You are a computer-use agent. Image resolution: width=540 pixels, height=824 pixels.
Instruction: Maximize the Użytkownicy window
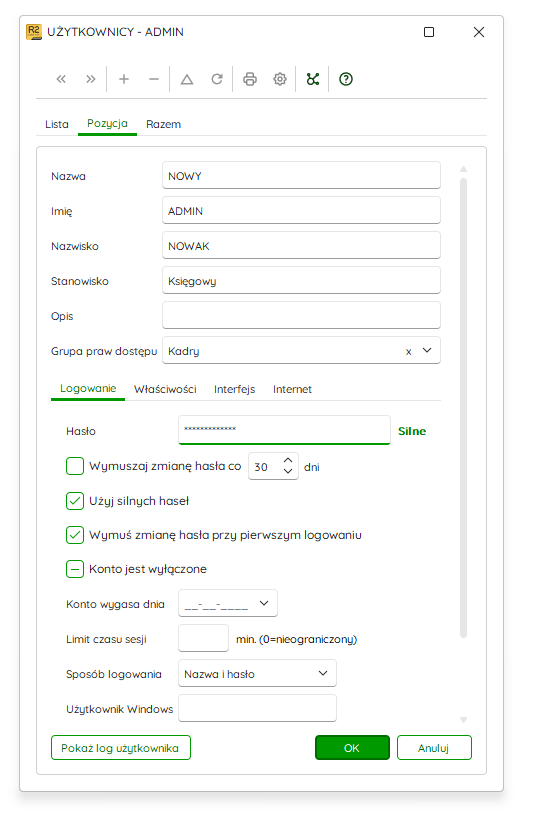429,32
